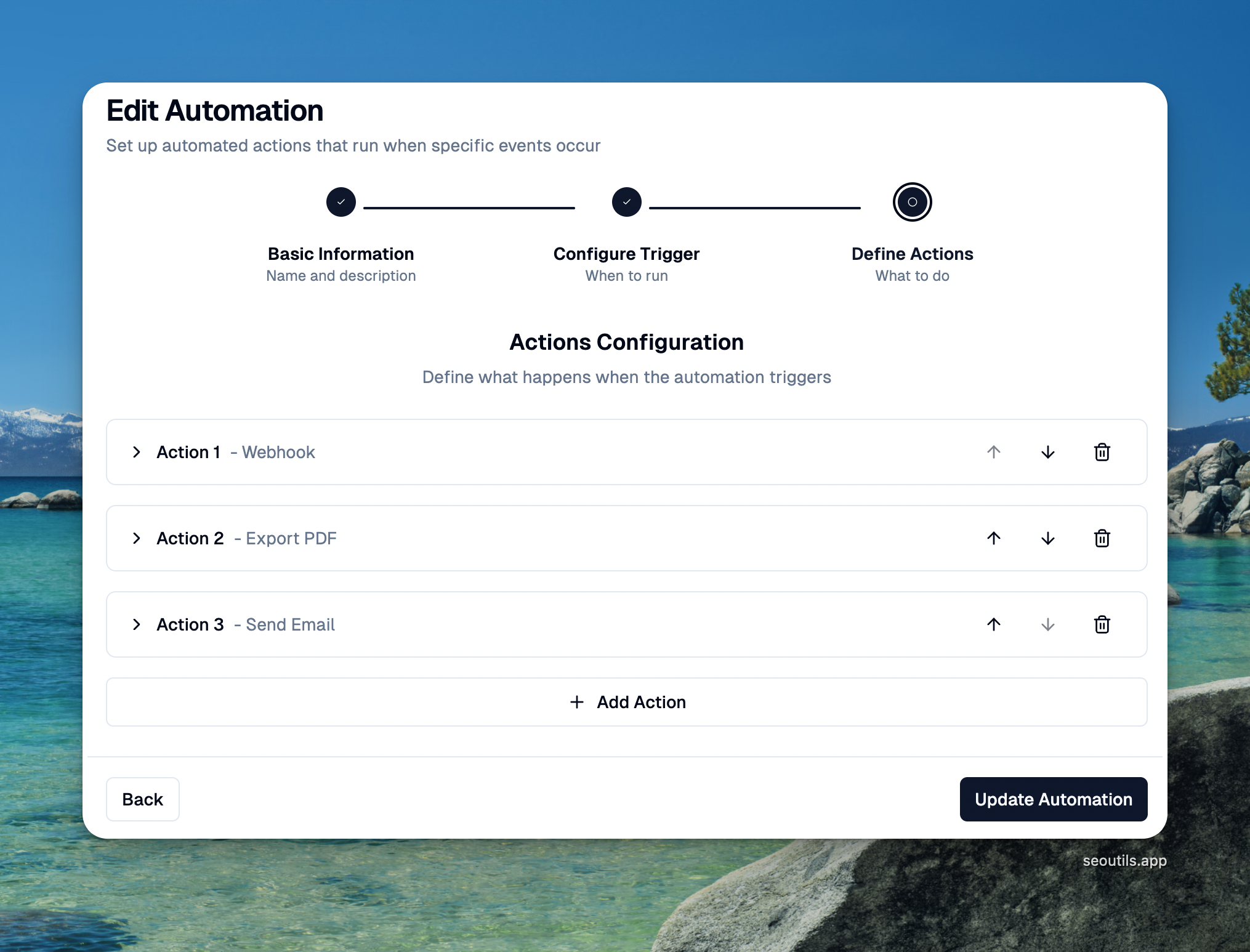Go to Configure Trigger step circle
This screenshot has height=952, width=1250.
(626, 202)
